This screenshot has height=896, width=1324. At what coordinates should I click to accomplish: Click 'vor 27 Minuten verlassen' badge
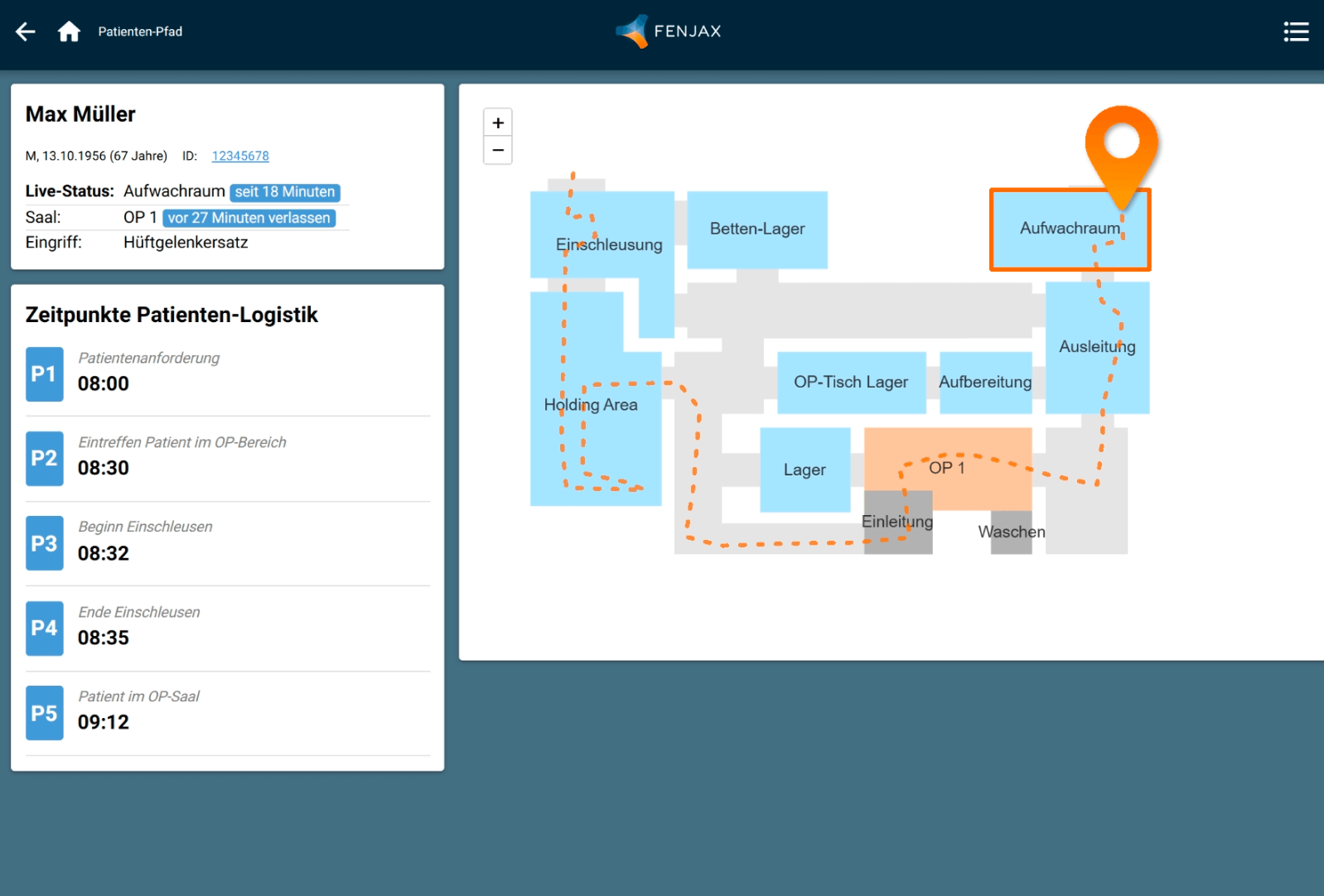pos(249,218)
